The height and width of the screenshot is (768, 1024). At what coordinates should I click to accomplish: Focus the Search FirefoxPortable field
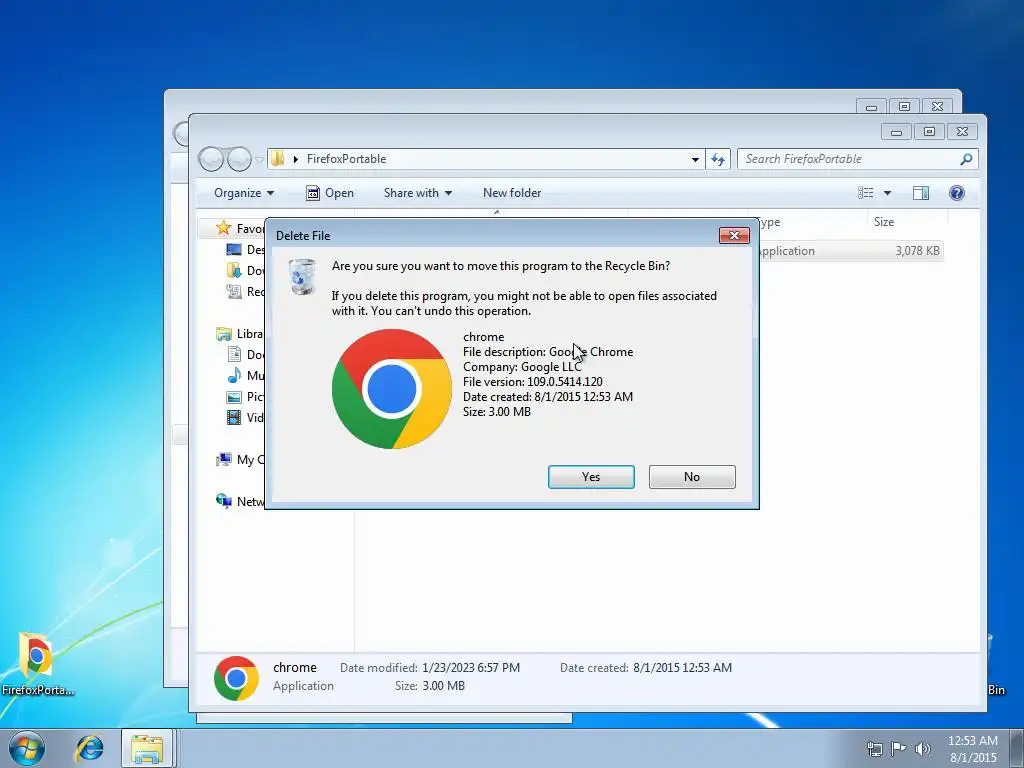tap(857, 159)
